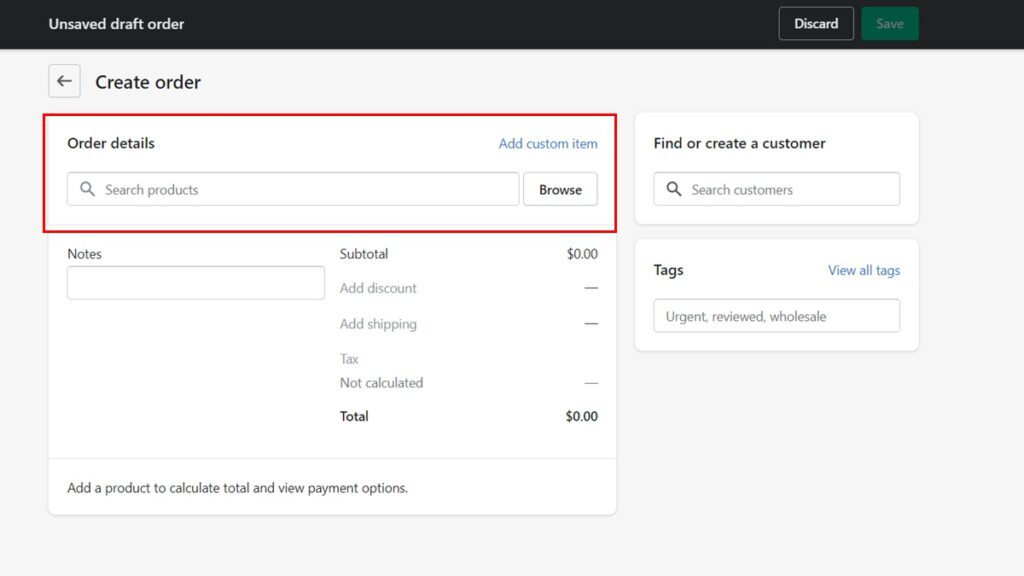This screenshot has width=1024, height=576.
Task: Click the Notes input field
Action: click(195, 283)
